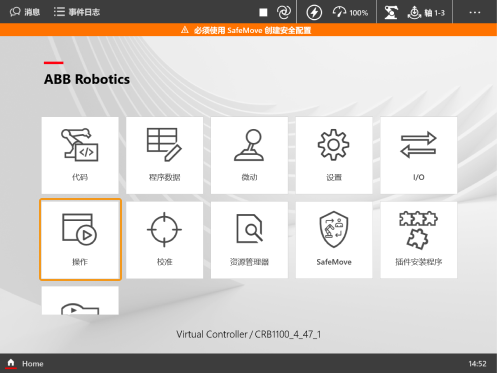Open the 程序数据 (Program Data) tile
The image size is (497, 373).
(x=165, y=155)
